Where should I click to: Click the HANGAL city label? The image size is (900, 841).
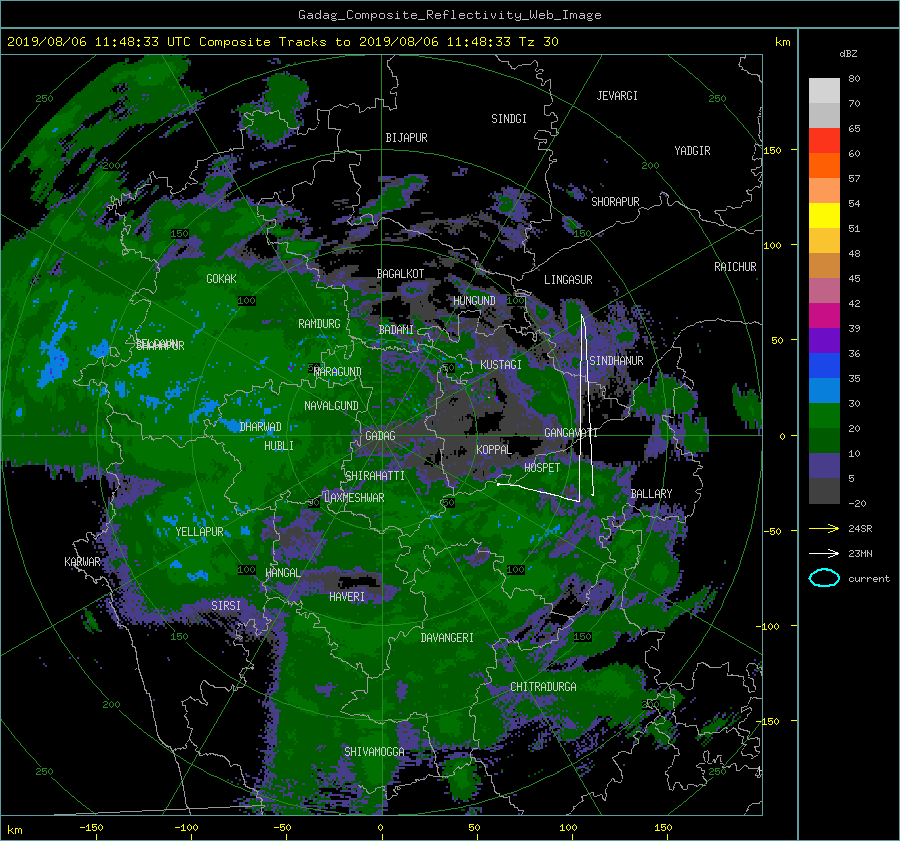[x=282, y=573]
